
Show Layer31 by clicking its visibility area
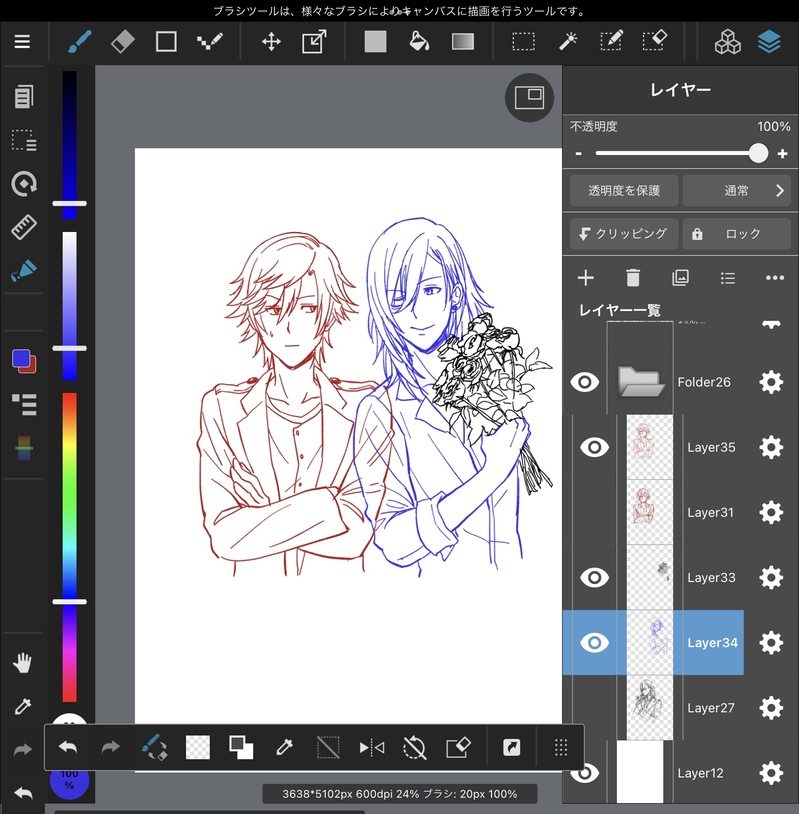pyautogui.click(x=594, y=512)
